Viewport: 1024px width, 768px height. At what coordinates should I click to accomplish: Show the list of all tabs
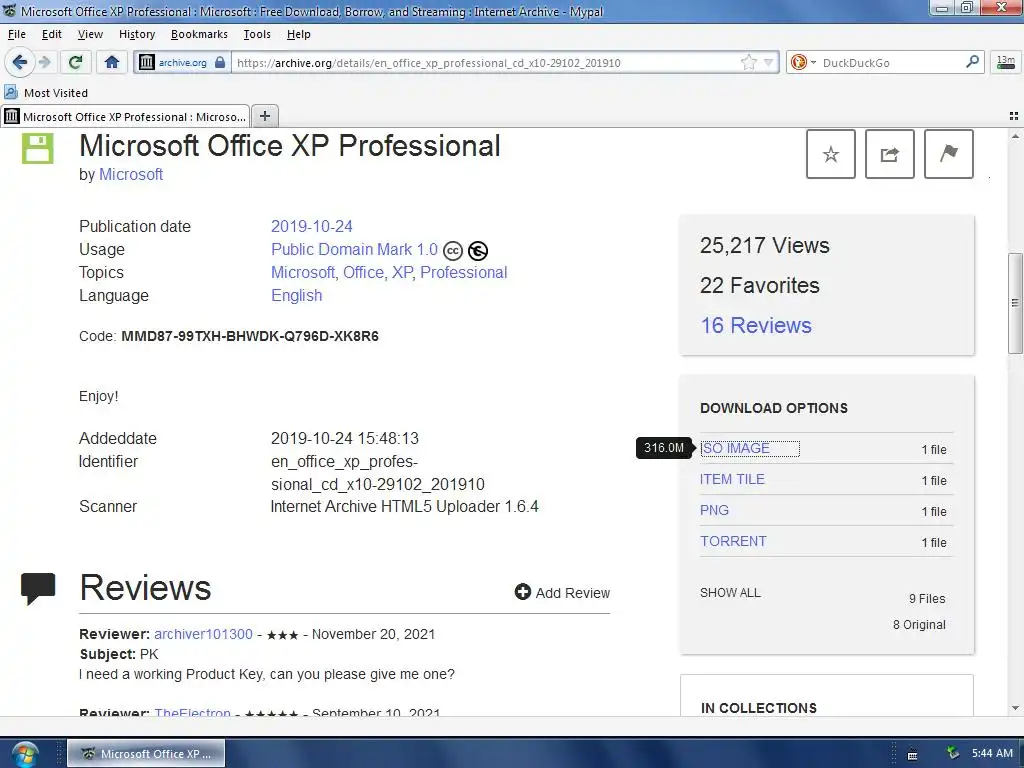[x=1014, y=116]
